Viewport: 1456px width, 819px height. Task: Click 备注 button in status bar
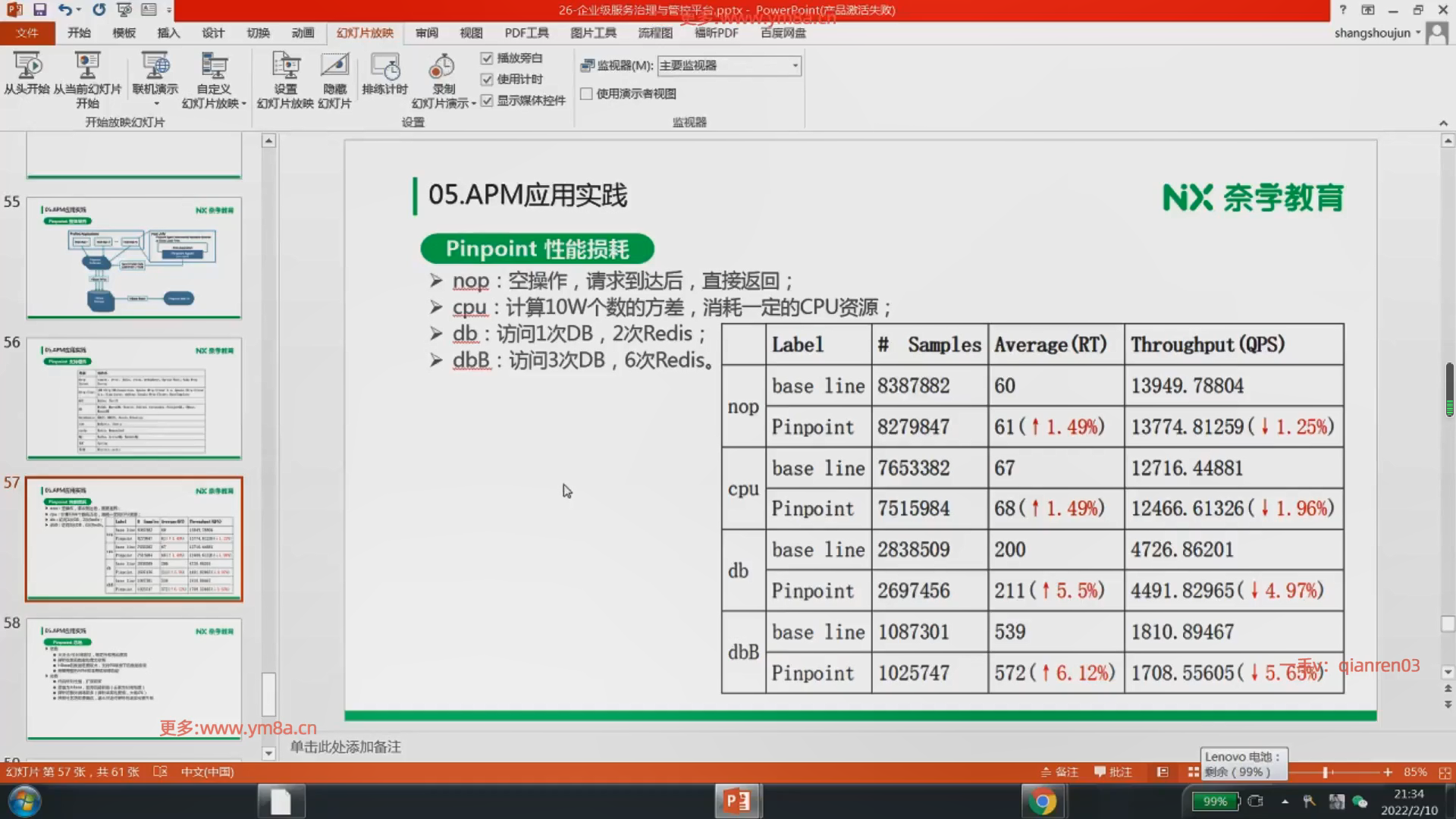coord(1059,772)
